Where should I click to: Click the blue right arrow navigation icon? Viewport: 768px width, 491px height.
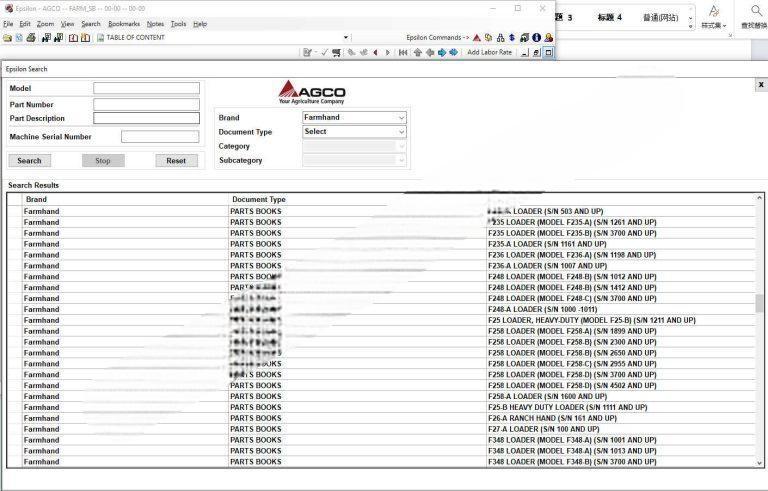point(442,52)
